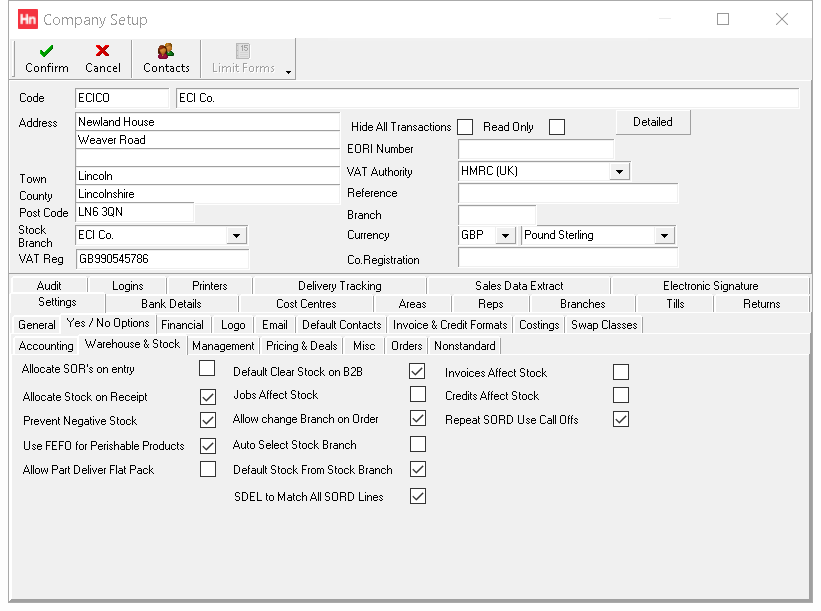Switch to the Electronic Signature tab
Image resolution: width=821 pixels, height=611 pixels.
click(711, 286)
